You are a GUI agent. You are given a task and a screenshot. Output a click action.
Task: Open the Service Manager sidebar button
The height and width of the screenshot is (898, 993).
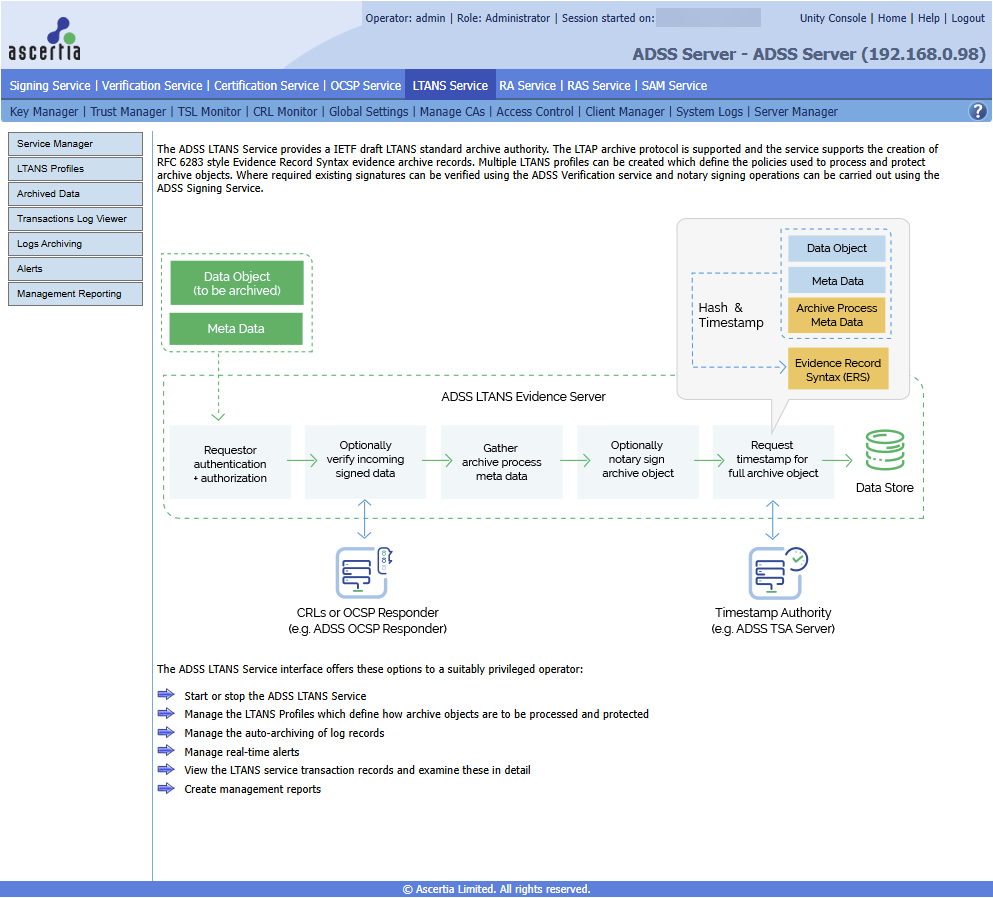75,144
